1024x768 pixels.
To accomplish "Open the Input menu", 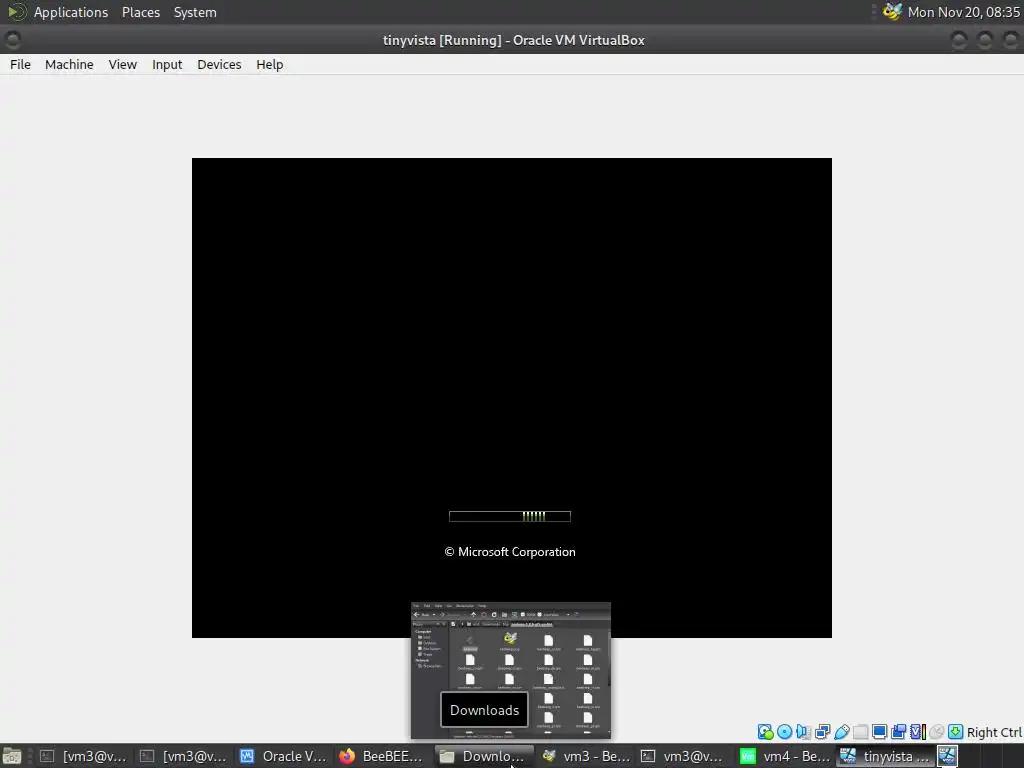I will (x=167, y=65).
